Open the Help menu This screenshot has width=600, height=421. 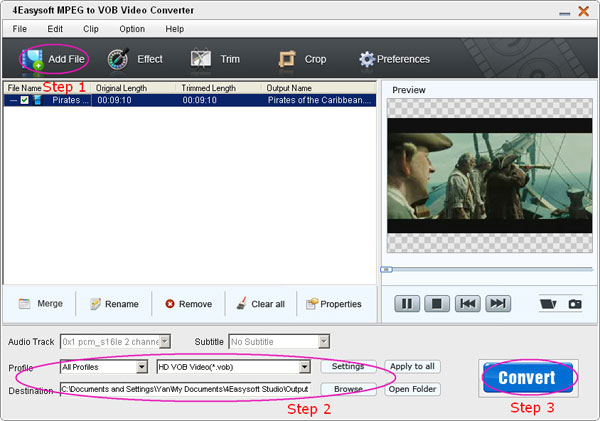[x=174, y=29]
